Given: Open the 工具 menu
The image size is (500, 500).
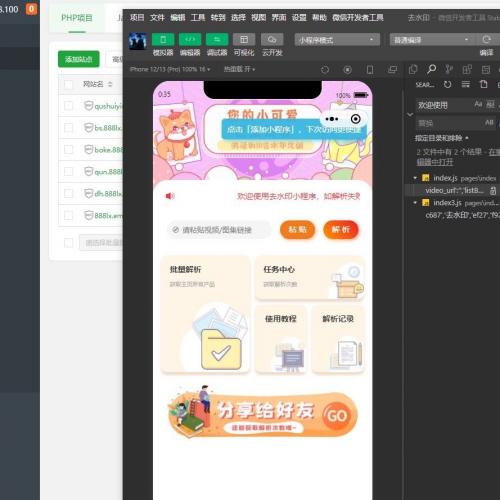Looking at the screenshot, I should [x=198, y=17].
